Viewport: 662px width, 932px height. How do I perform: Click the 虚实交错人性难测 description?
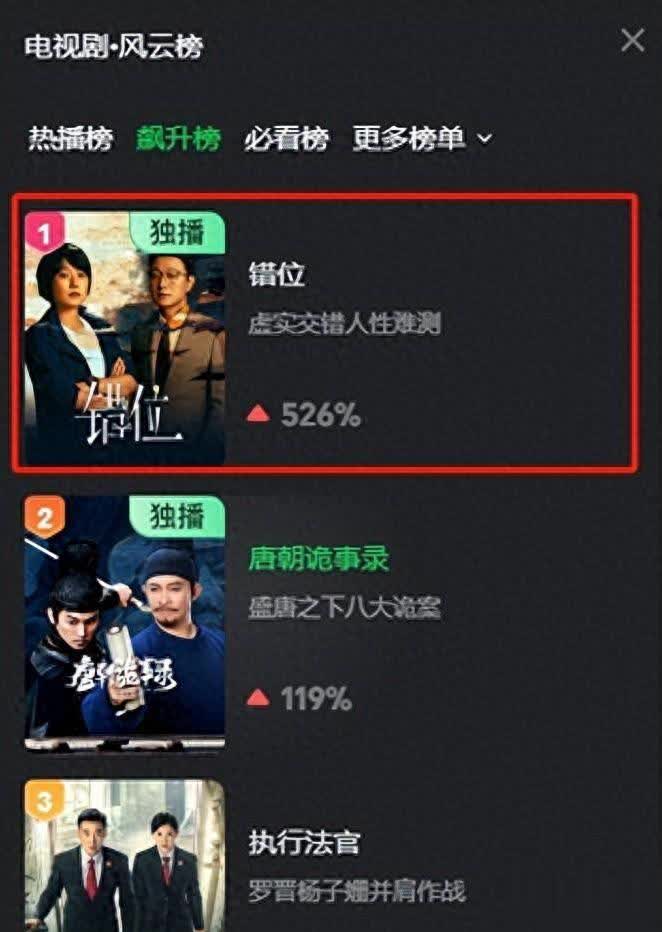coord(345,325)
